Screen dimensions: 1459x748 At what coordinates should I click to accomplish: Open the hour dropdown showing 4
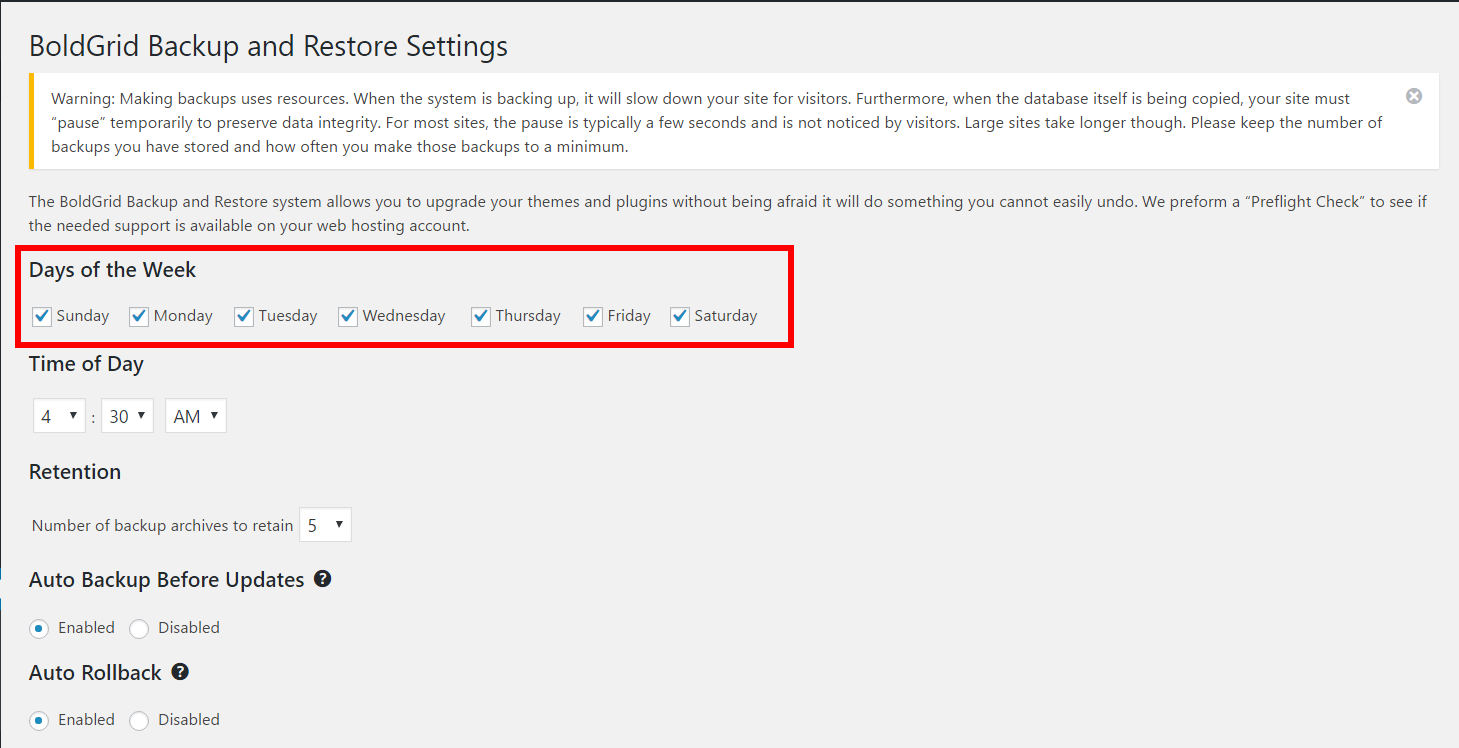pos(59,416)
